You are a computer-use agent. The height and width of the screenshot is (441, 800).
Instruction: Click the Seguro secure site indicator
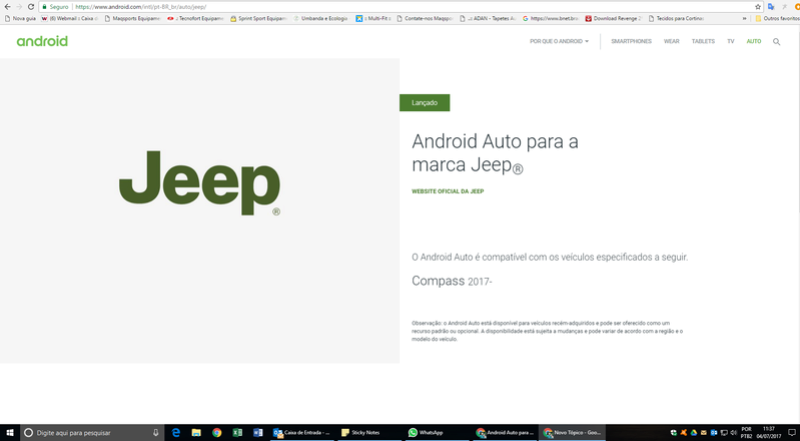[x=55, y=7]
